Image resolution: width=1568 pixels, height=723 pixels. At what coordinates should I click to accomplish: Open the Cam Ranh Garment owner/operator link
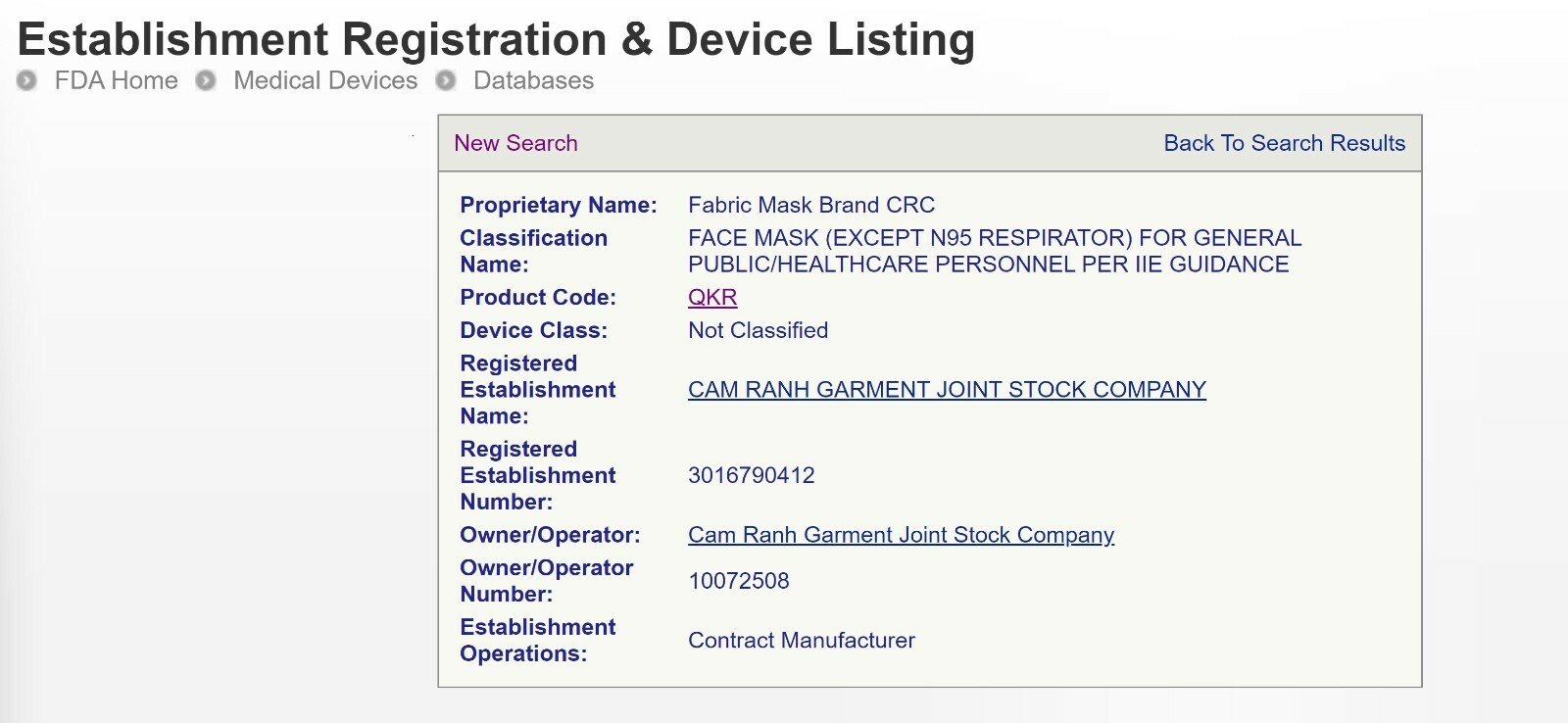point(901,535)
